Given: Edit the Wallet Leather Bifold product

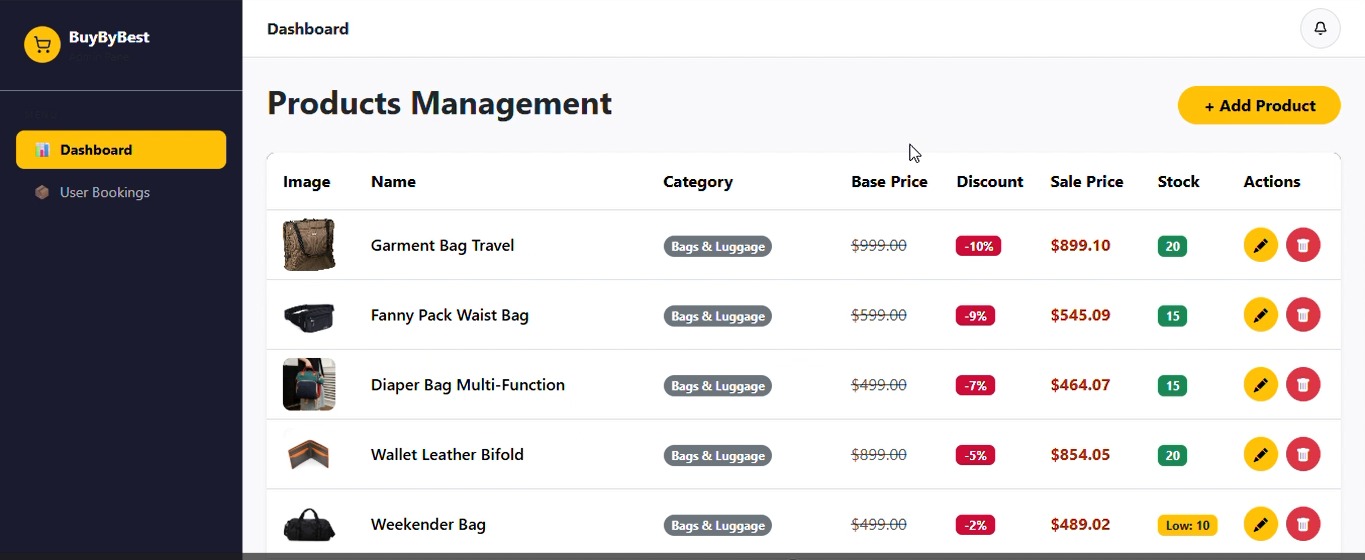Looking at the screenshot, I should coord(1261,454).
